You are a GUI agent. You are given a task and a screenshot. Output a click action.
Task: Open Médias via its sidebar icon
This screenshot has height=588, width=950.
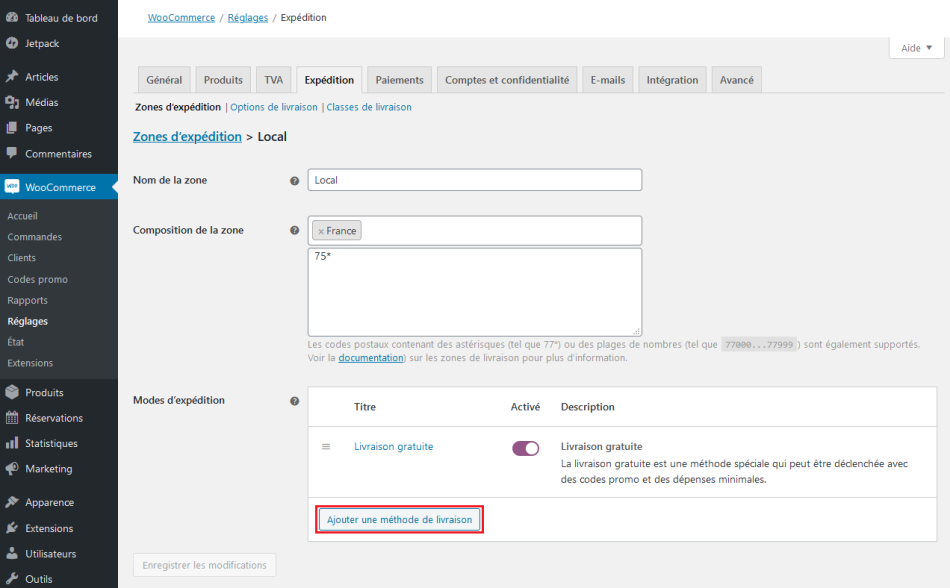coord(12,102)
